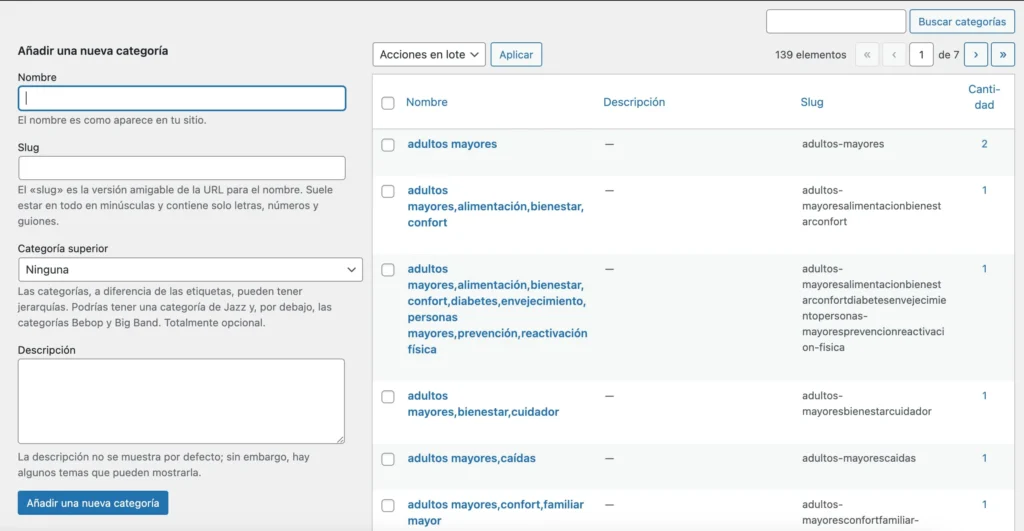Expand the Categoría superior Ninguna dropdown
This screenshot has width=1024, height=531.
click(190, 269)
